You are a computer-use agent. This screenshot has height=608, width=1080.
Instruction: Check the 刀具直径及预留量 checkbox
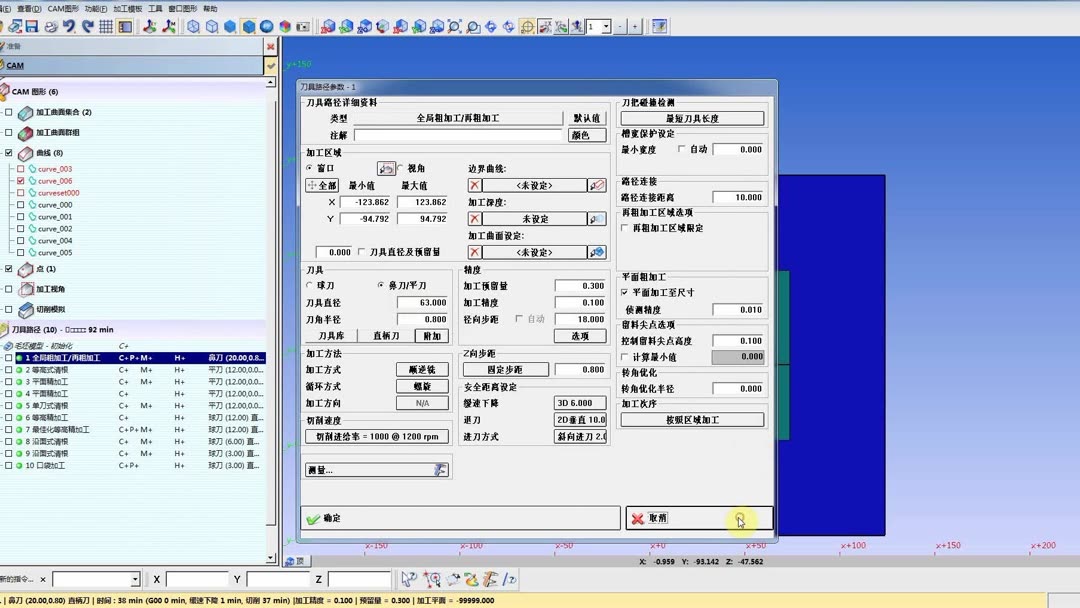(360, 252)
